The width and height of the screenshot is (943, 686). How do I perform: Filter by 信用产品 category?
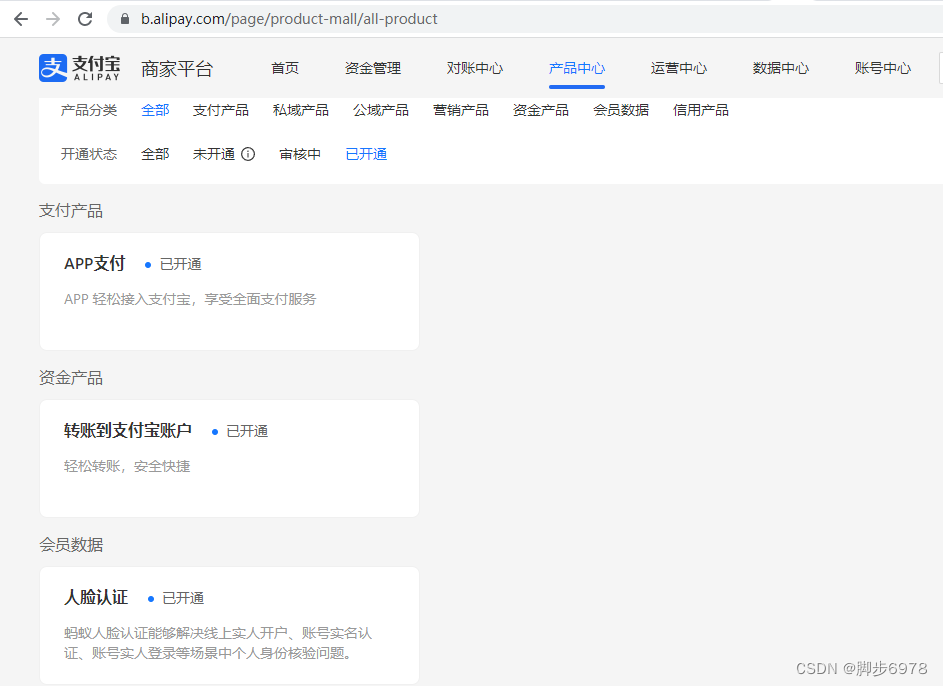[701, 111]
